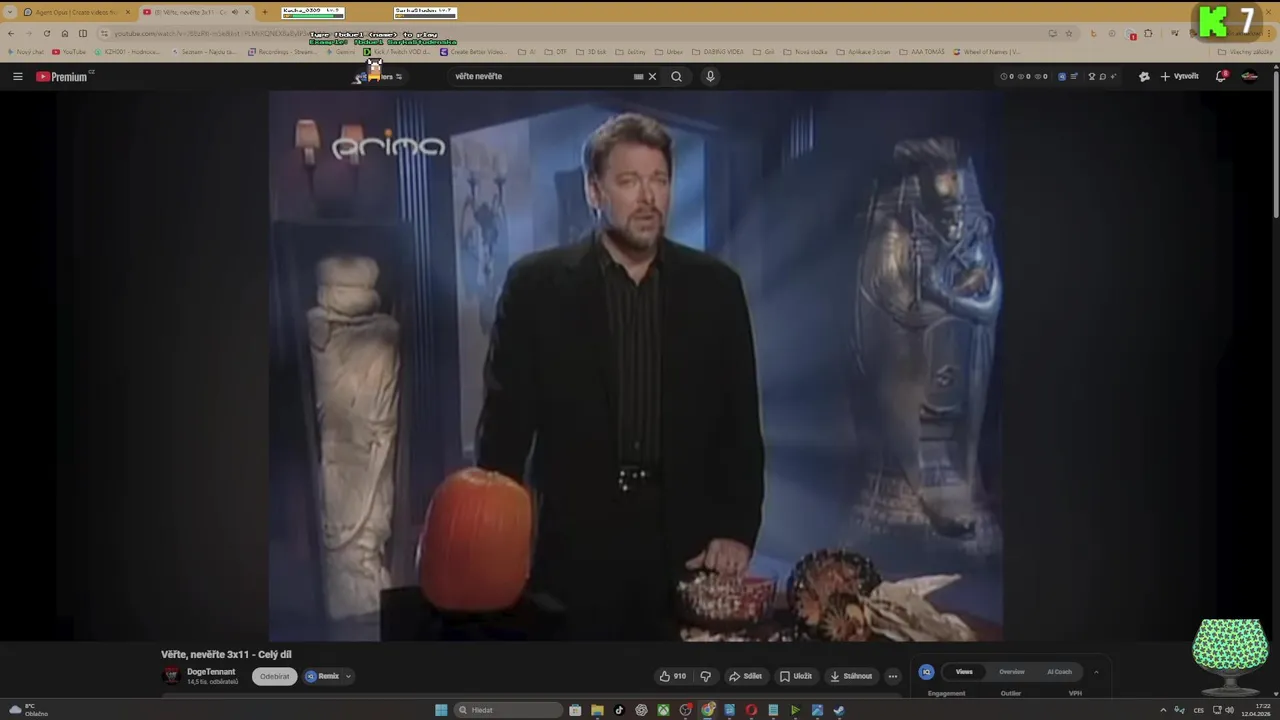Open more actions three-dot menu
1280x720 pixels.
(893, 676)
